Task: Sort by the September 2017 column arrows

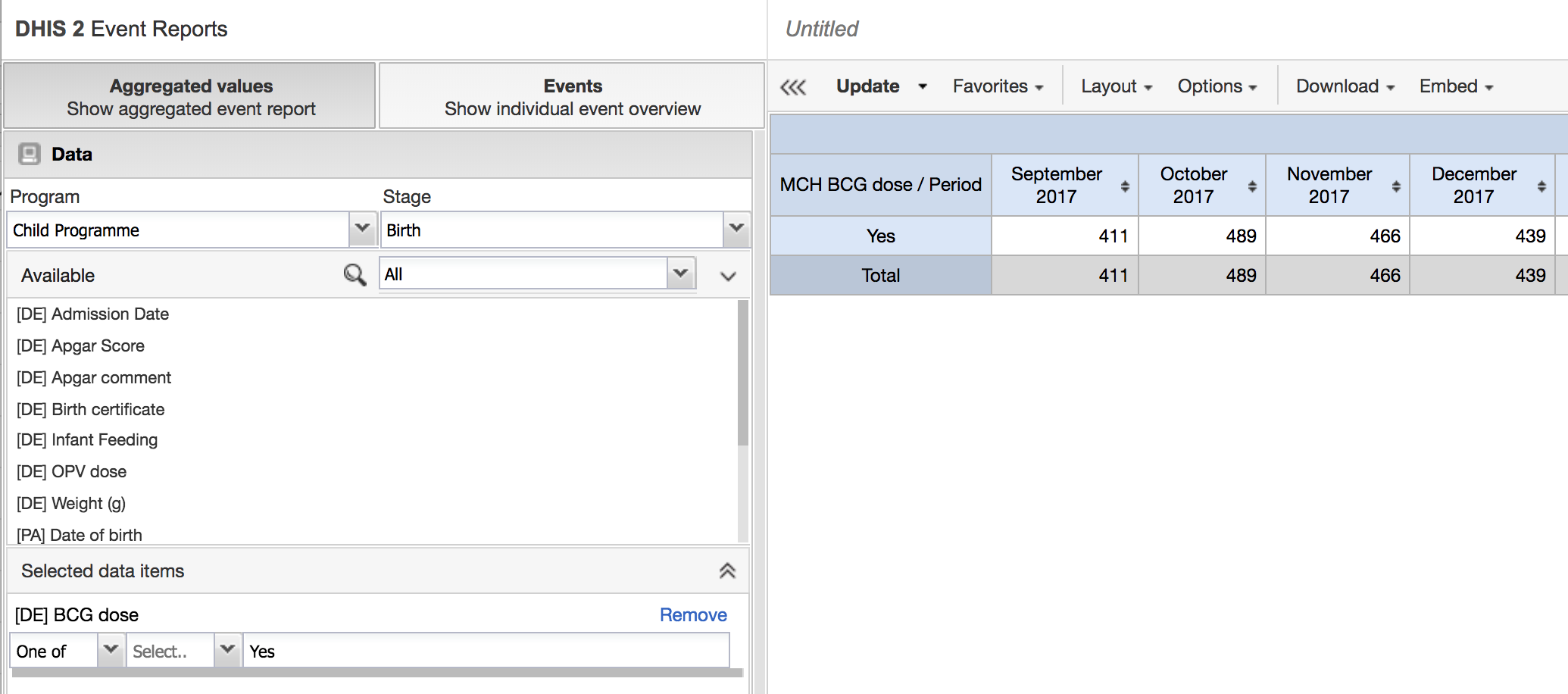Action: 1125,186
